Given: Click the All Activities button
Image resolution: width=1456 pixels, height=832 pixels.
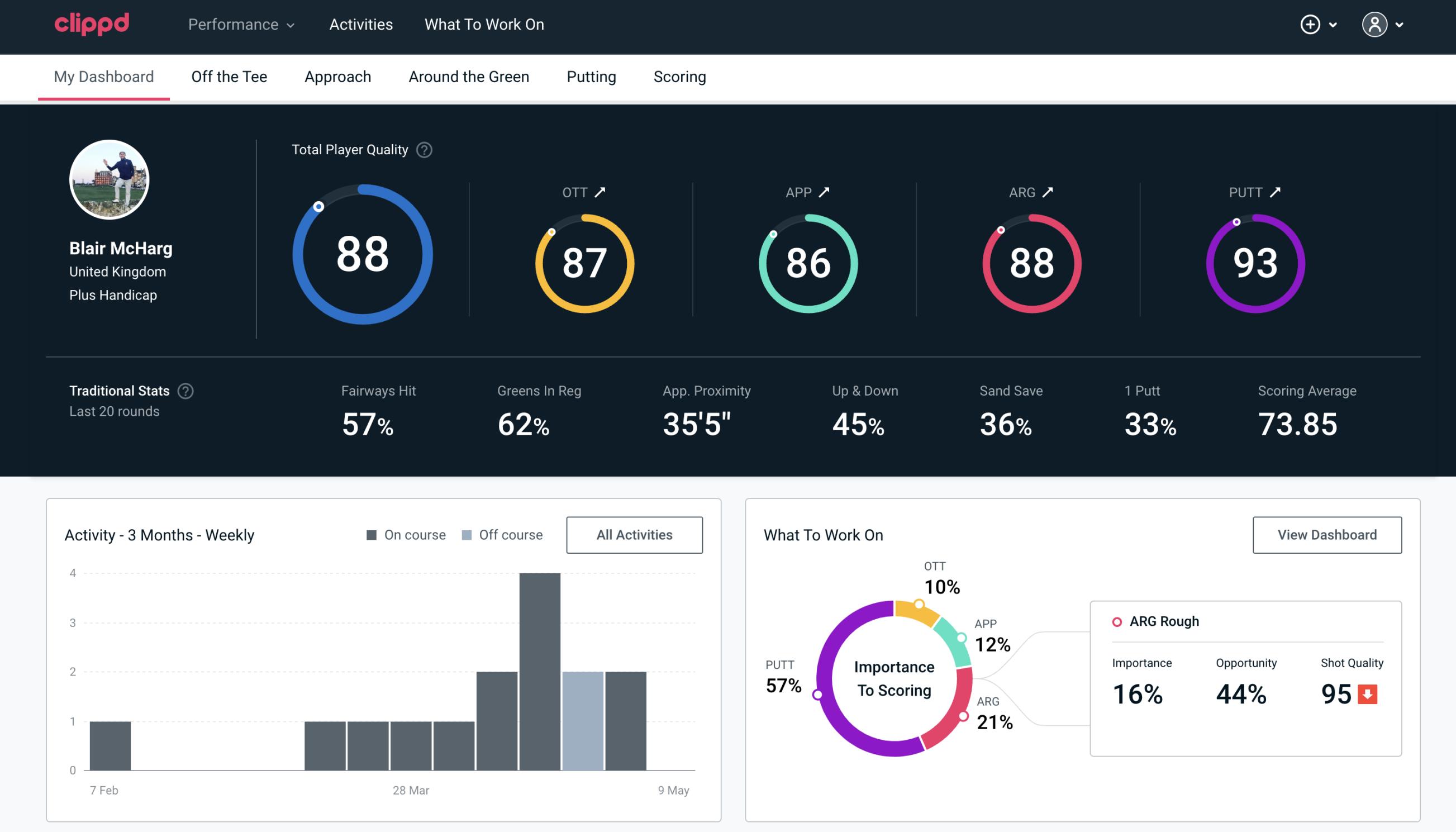Looking at the screenshot, I should 634,534.
